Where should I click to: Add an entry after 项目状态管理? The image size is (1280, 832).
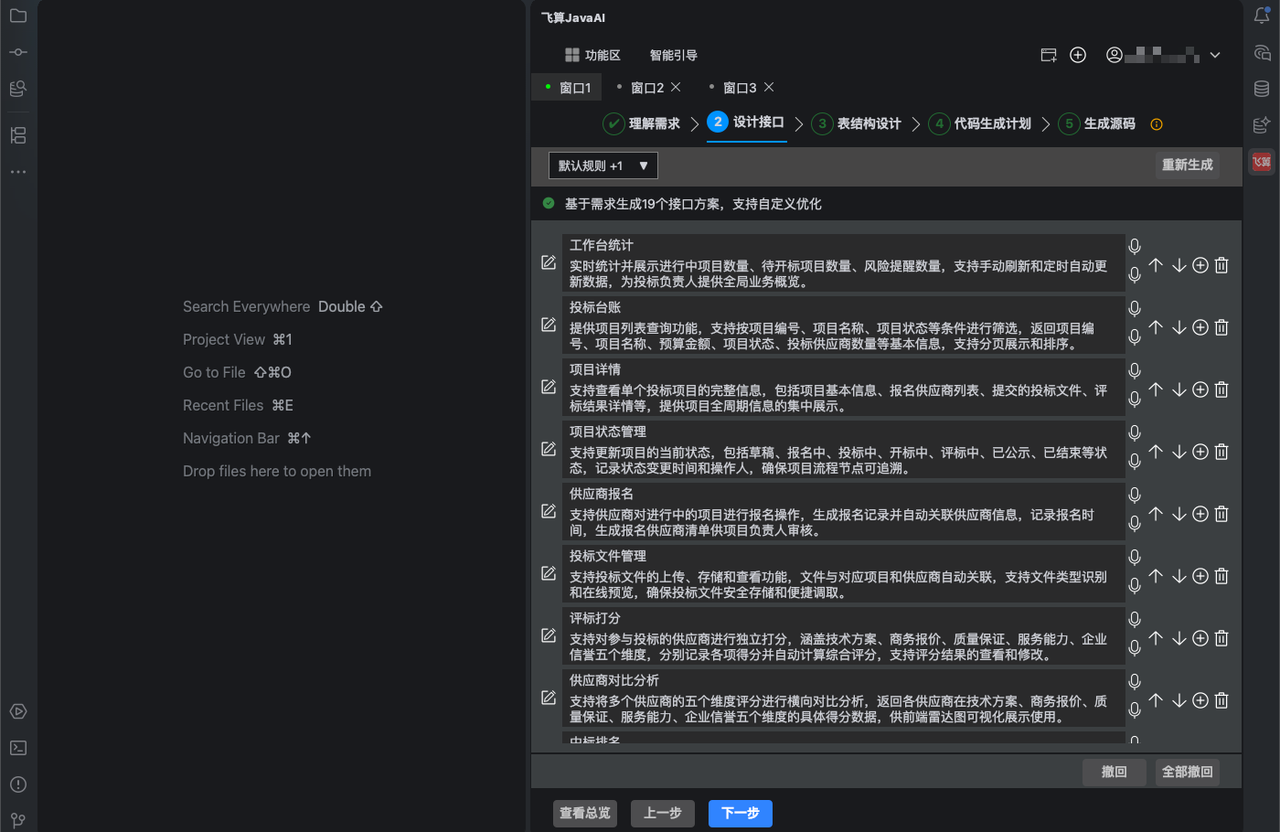(1200, 451)
